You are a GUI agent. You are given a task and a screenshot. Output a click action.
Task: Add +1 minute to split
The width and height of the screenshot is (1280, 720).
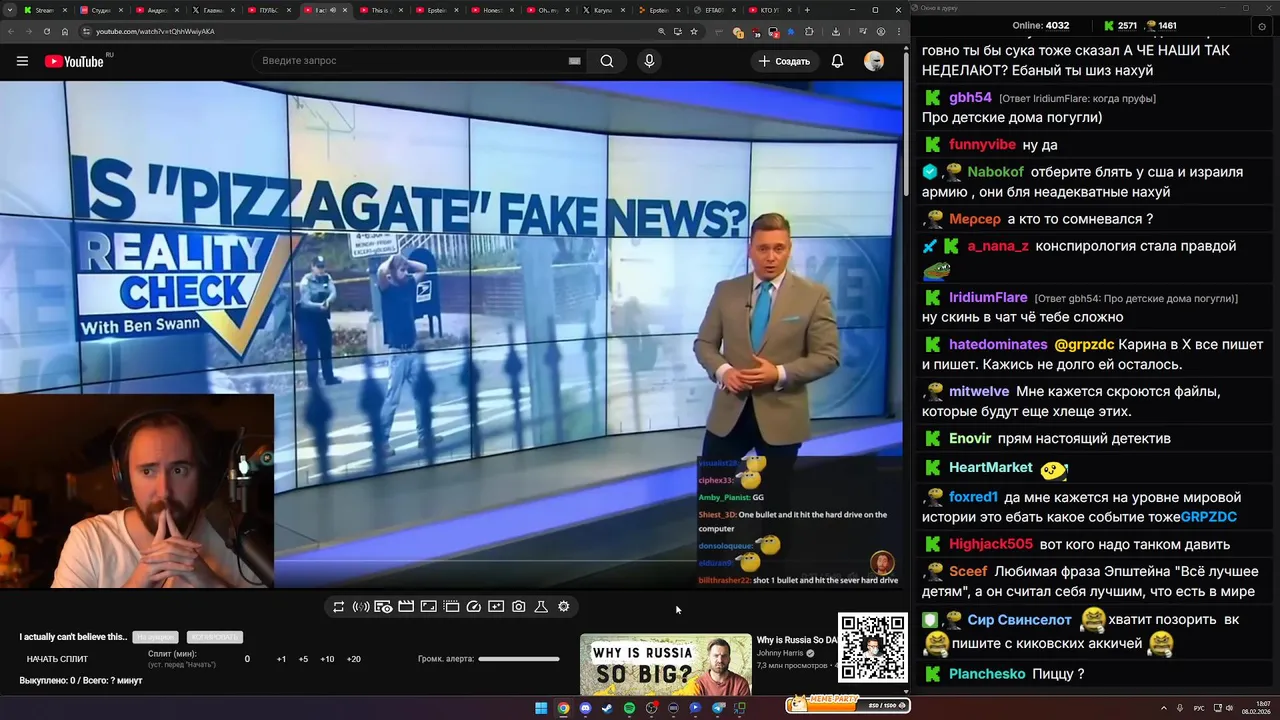281,659
